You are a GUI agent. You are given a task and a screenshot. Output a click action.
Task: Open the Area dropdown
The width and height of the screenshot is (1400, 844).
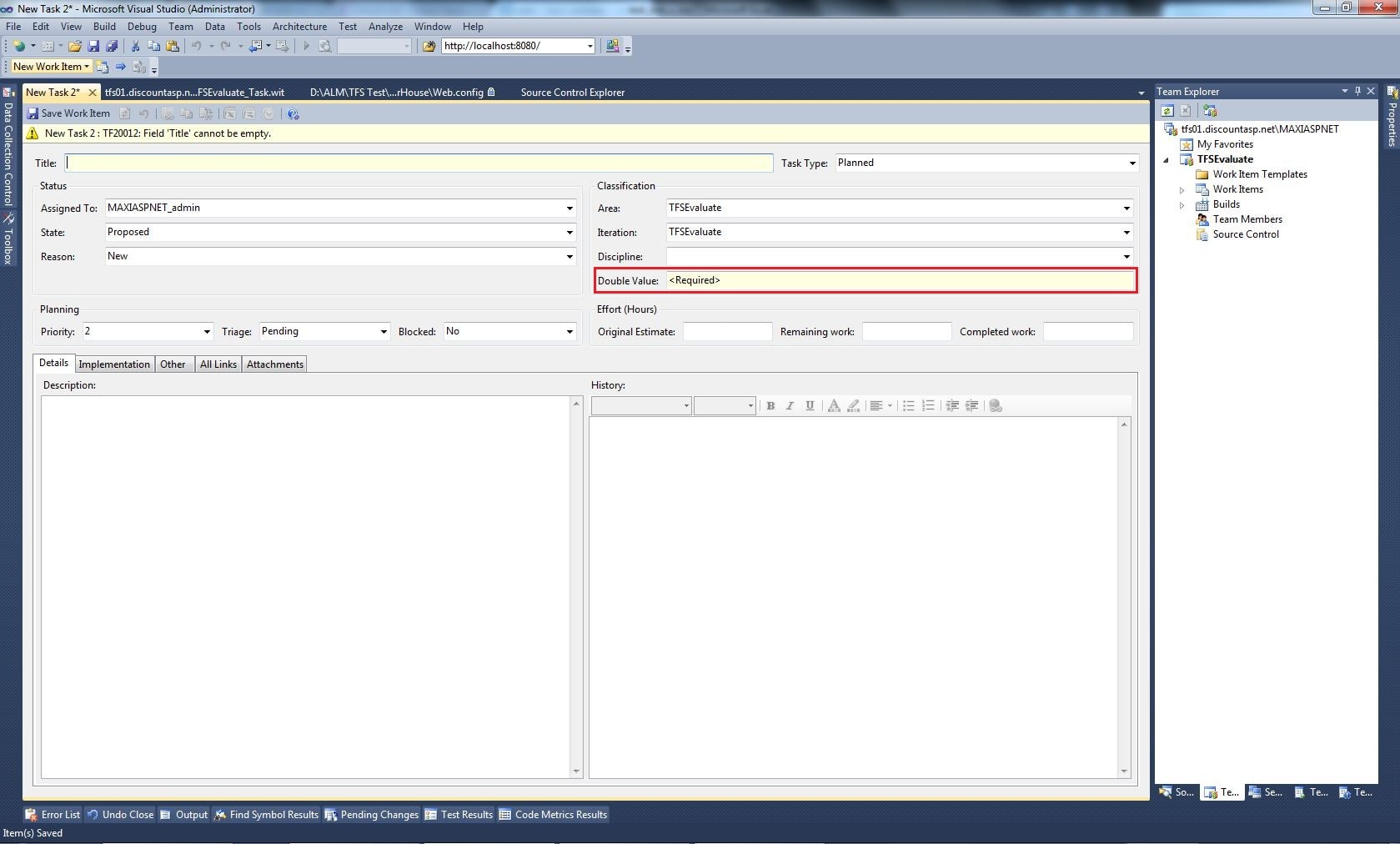point(1127,208)
